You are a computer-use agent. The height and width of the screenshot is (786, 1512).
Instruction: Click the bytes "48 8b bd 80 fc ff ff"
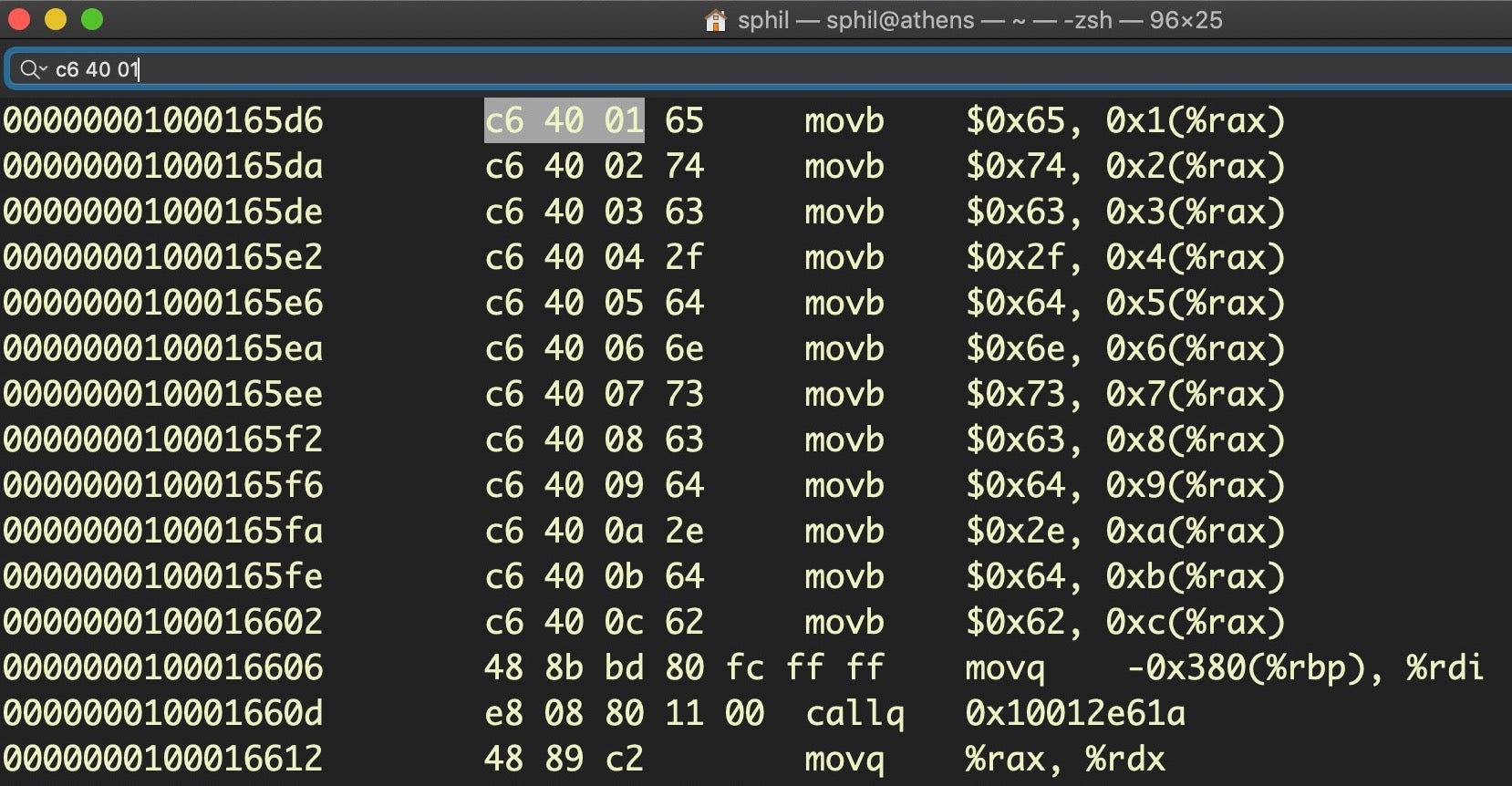click(x=684, y=667)
